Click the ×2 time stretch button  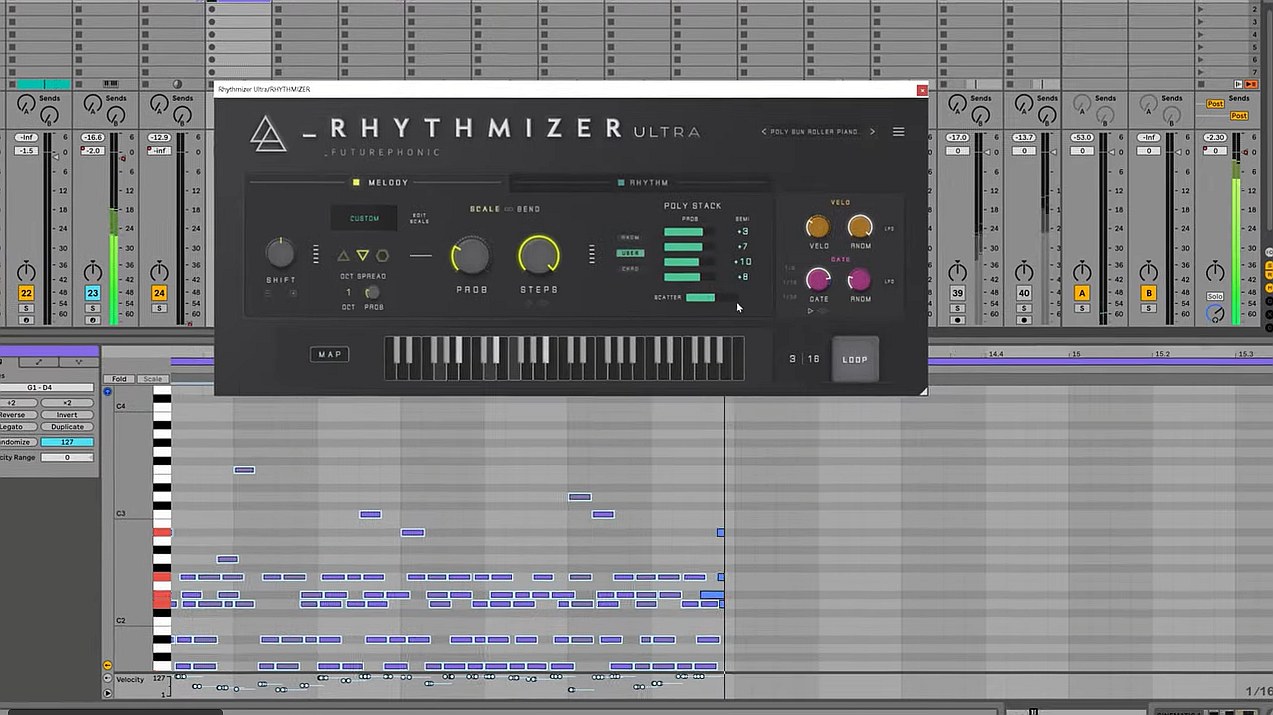tap(67, 403)
